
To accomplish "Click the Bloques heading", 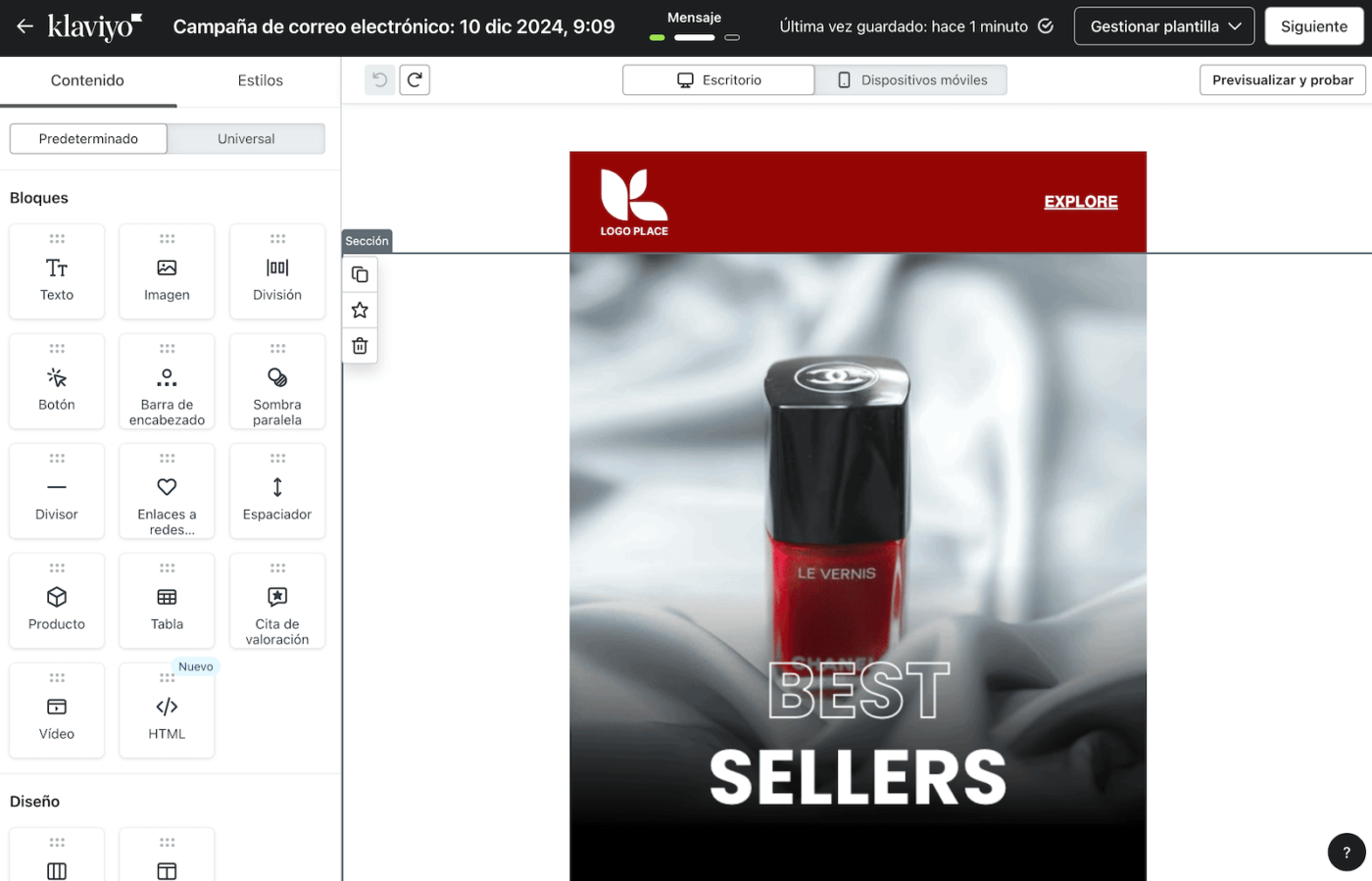I will 39,198.
